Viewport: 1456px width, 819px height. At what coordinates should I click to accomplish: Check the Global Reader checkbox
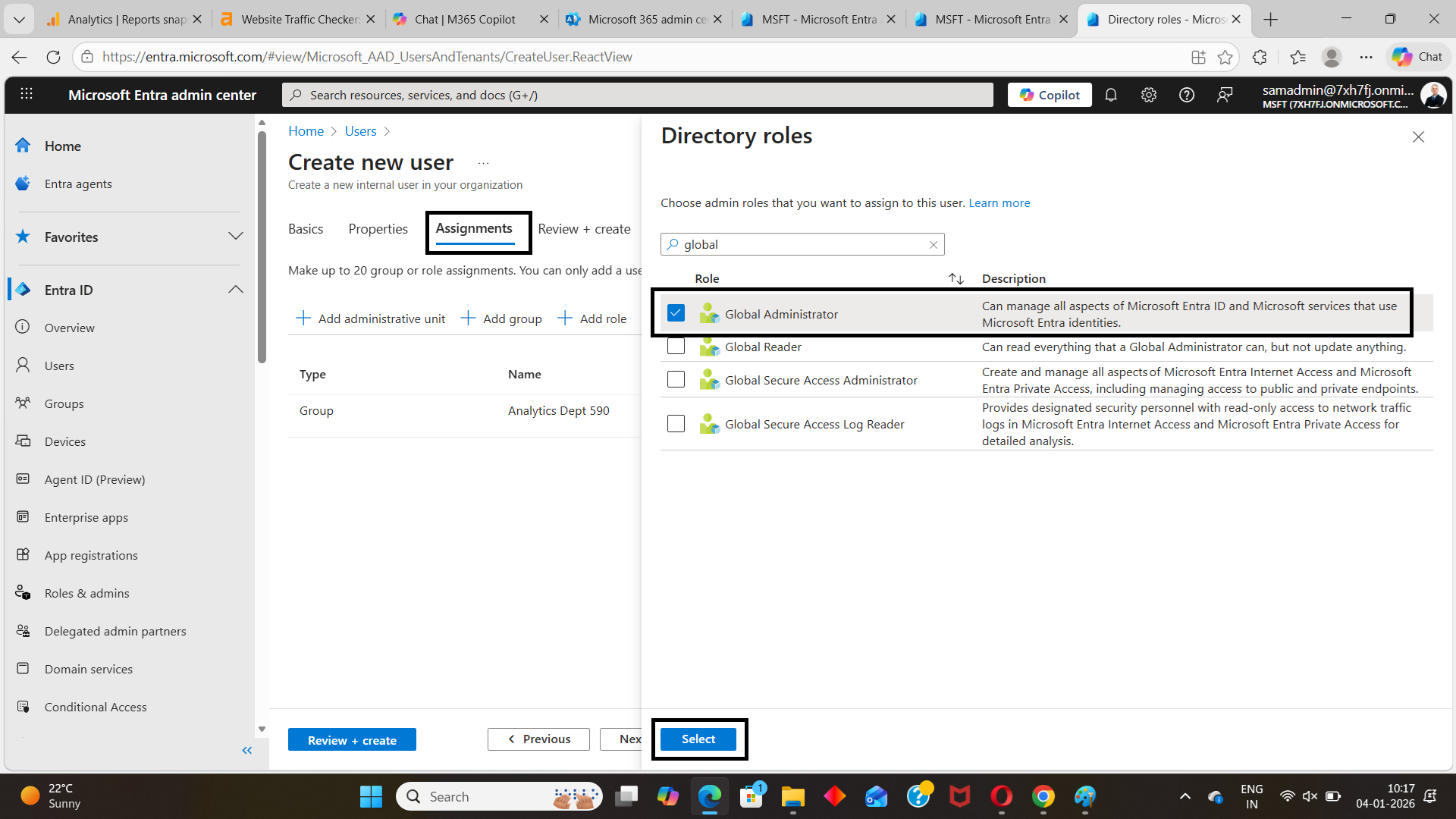(x=676, y=347)
